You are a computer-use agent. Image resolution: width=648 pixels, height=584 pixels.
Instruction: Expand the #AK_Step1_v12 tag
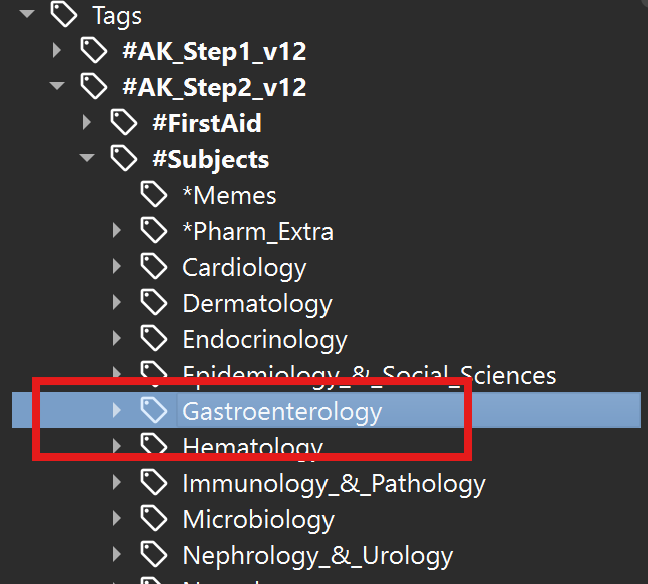click(57, 51)
